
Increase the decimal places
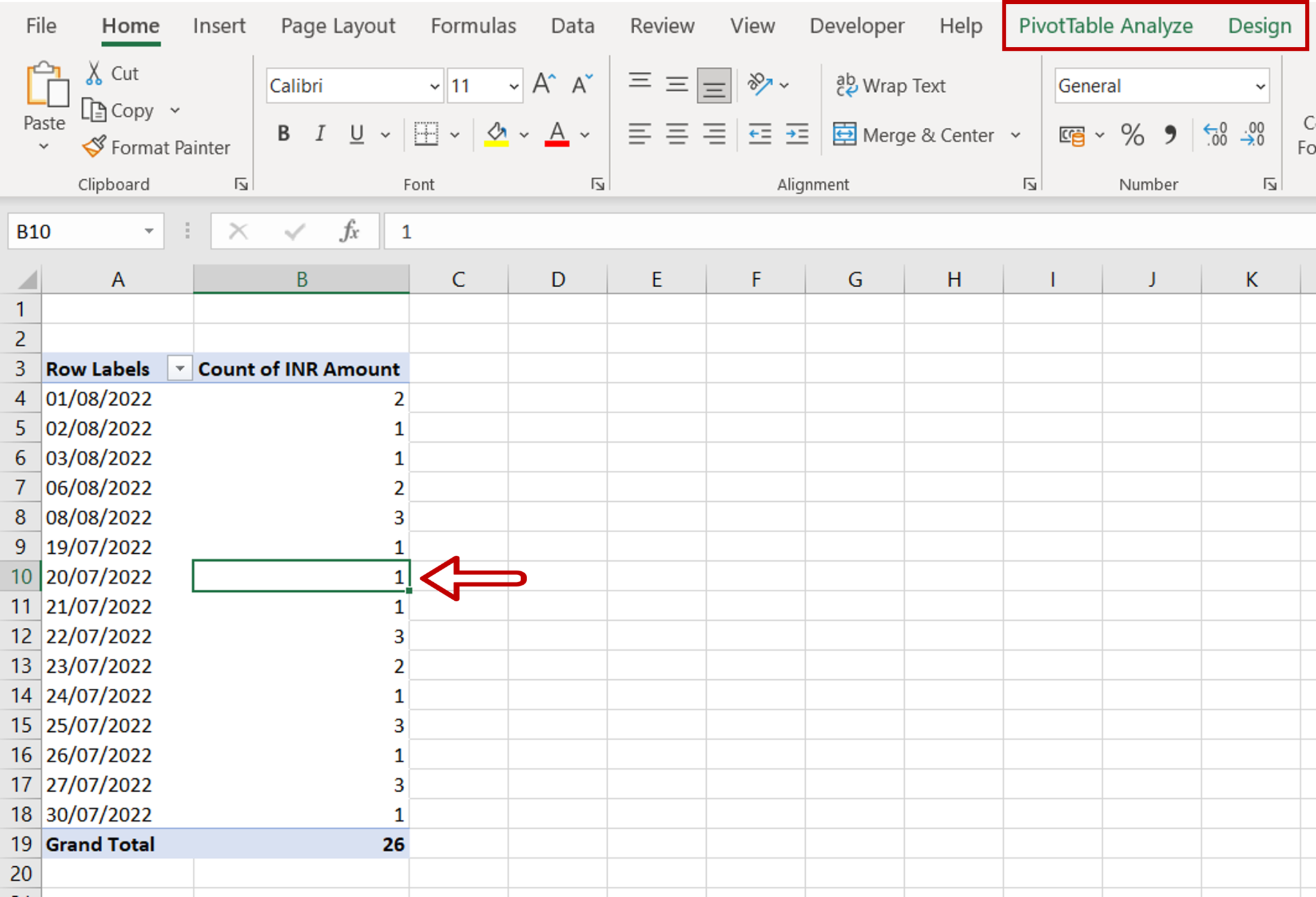pos(1214,134)
